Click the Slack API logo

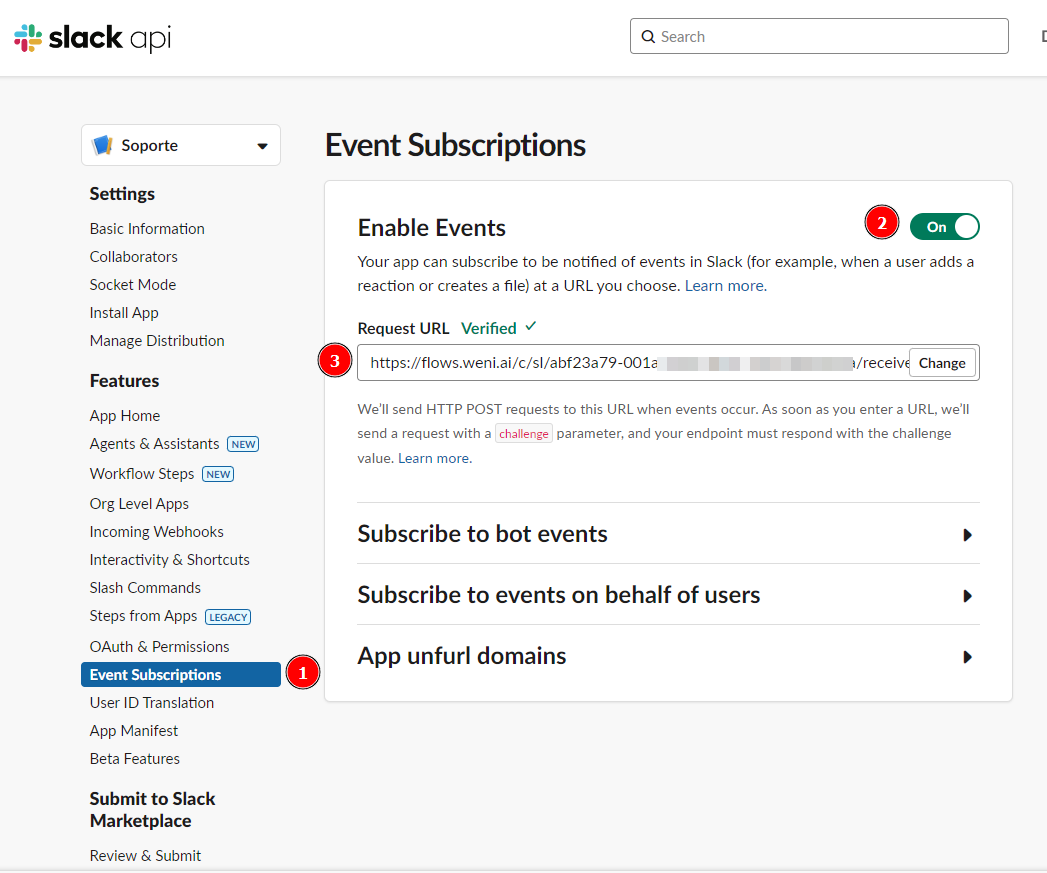point(92,38)
